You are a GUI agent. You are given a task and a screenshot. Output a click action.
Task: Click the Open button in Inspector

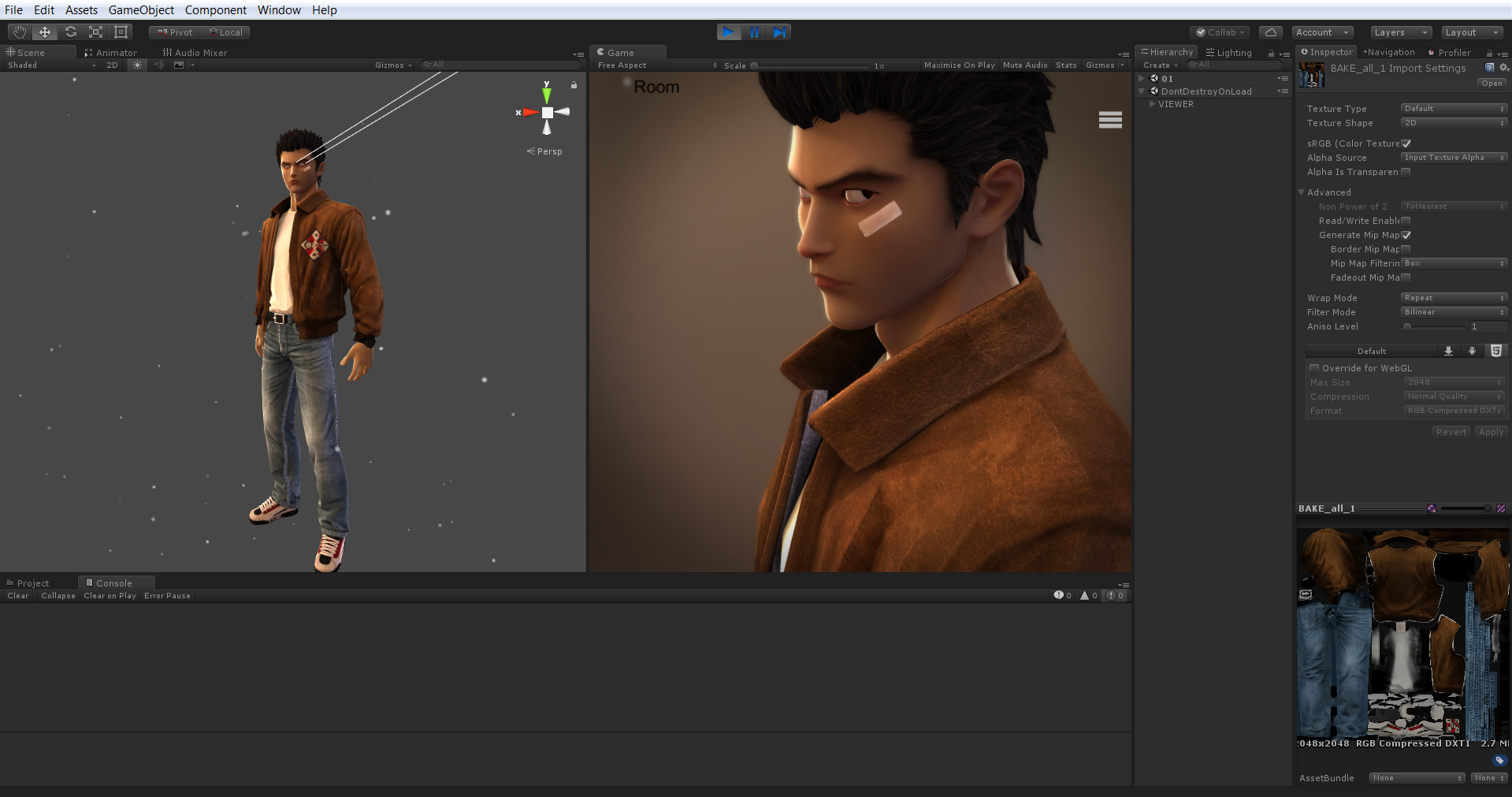(x=1492, y=84)
